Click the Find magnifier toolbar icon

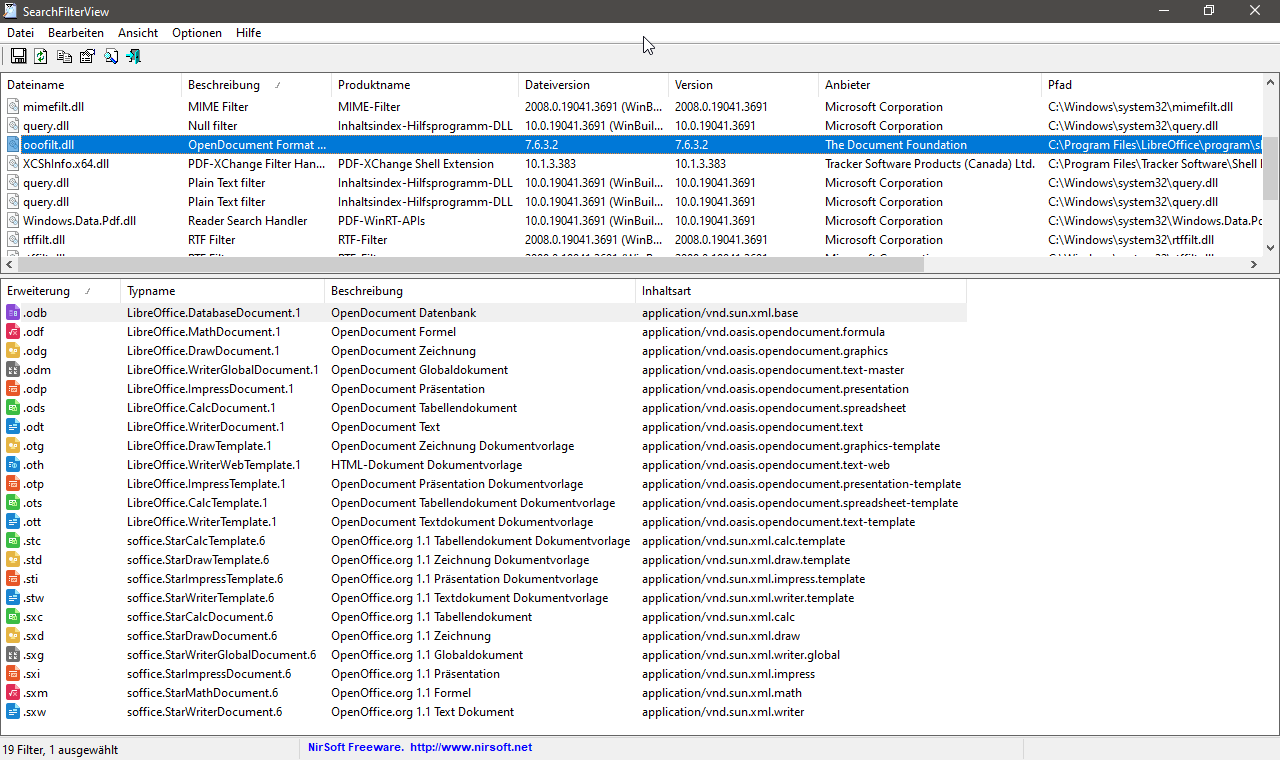tap(110, 57)
